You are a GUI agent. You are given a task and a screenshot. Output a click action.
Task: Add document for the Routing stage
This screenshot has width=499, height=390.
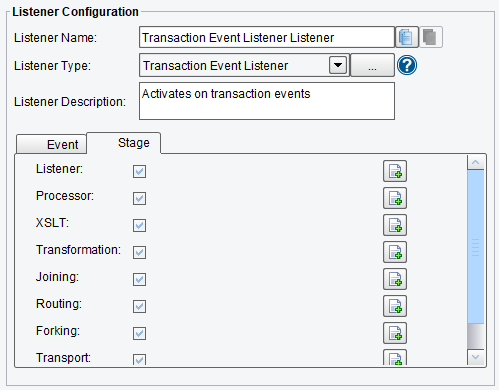395,306
